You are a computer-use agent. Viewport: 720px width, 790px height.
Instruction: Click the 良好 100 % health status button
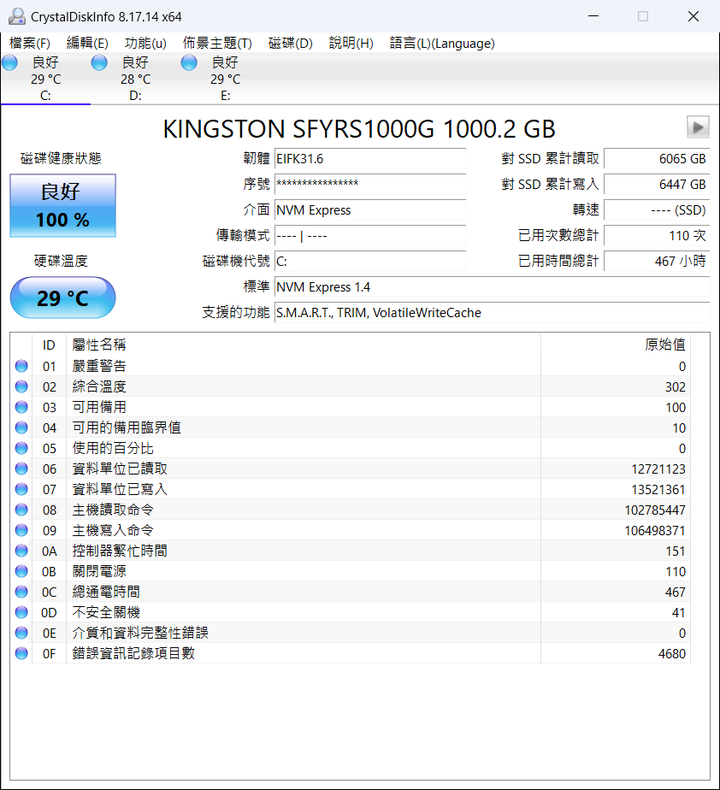click(x=62, y=206)
